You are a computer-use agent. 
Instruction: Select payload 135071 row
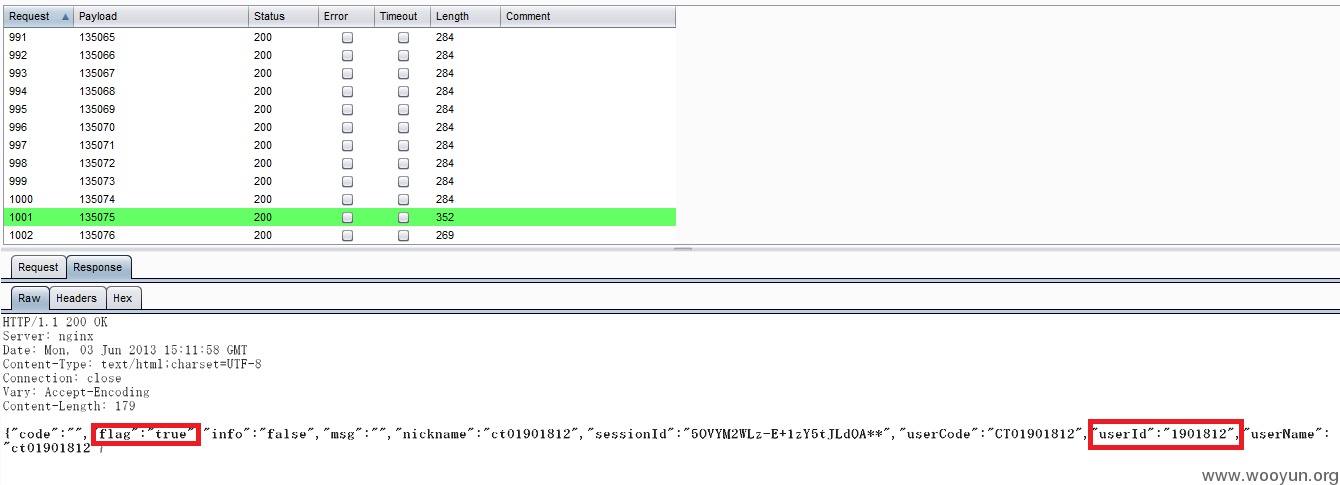pyautogui.click(x=339, y=145)
